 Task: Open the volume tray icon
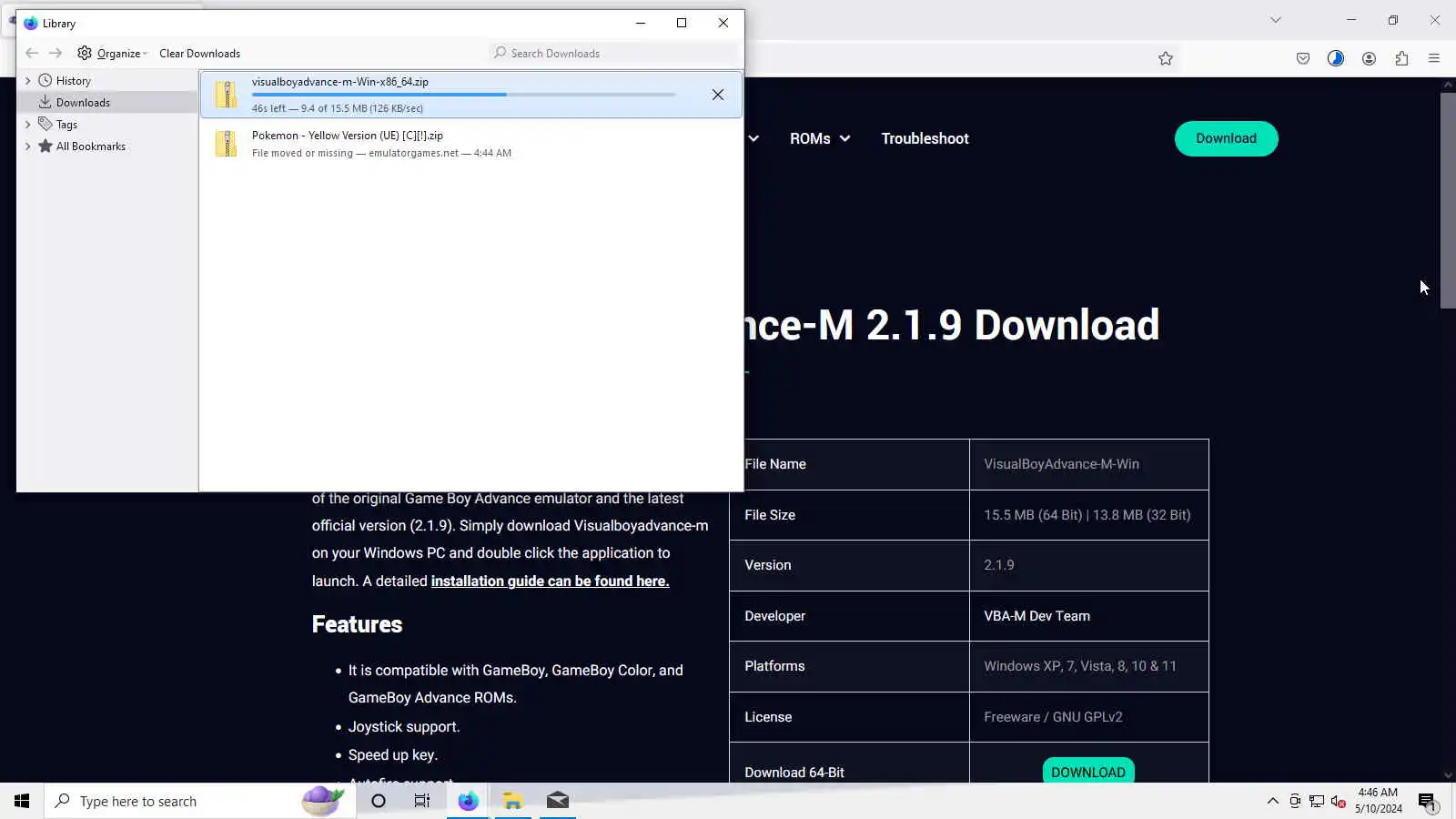click(1338, 801)
